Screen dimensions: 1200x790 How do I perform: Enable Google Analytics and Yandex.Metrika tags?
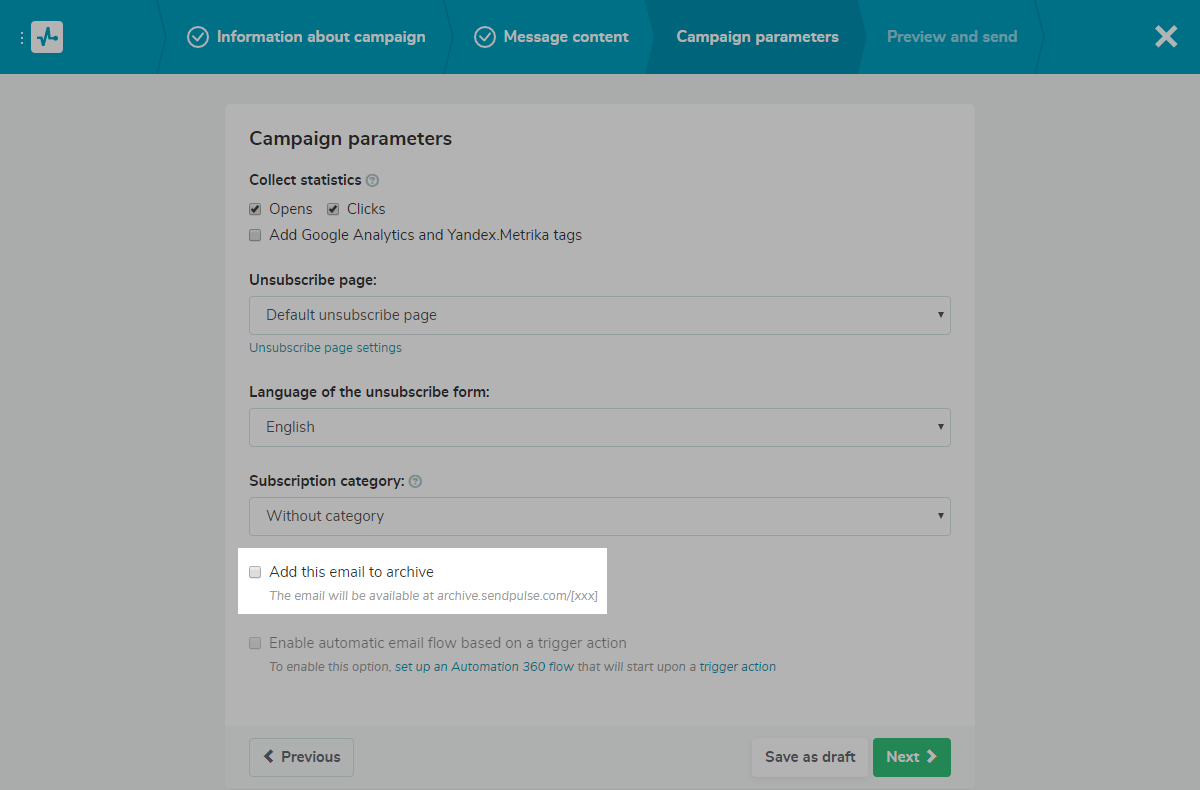[256, 235]
